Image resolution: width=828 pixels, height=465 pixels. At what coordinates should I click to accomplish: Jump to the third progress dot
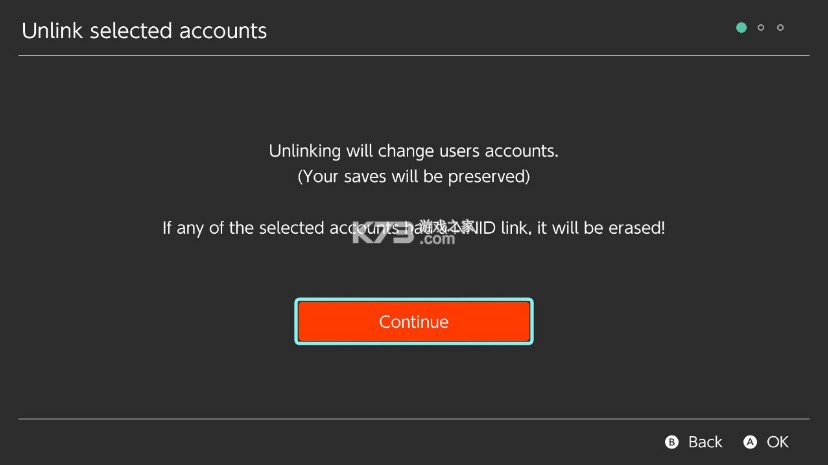point(780,27)
